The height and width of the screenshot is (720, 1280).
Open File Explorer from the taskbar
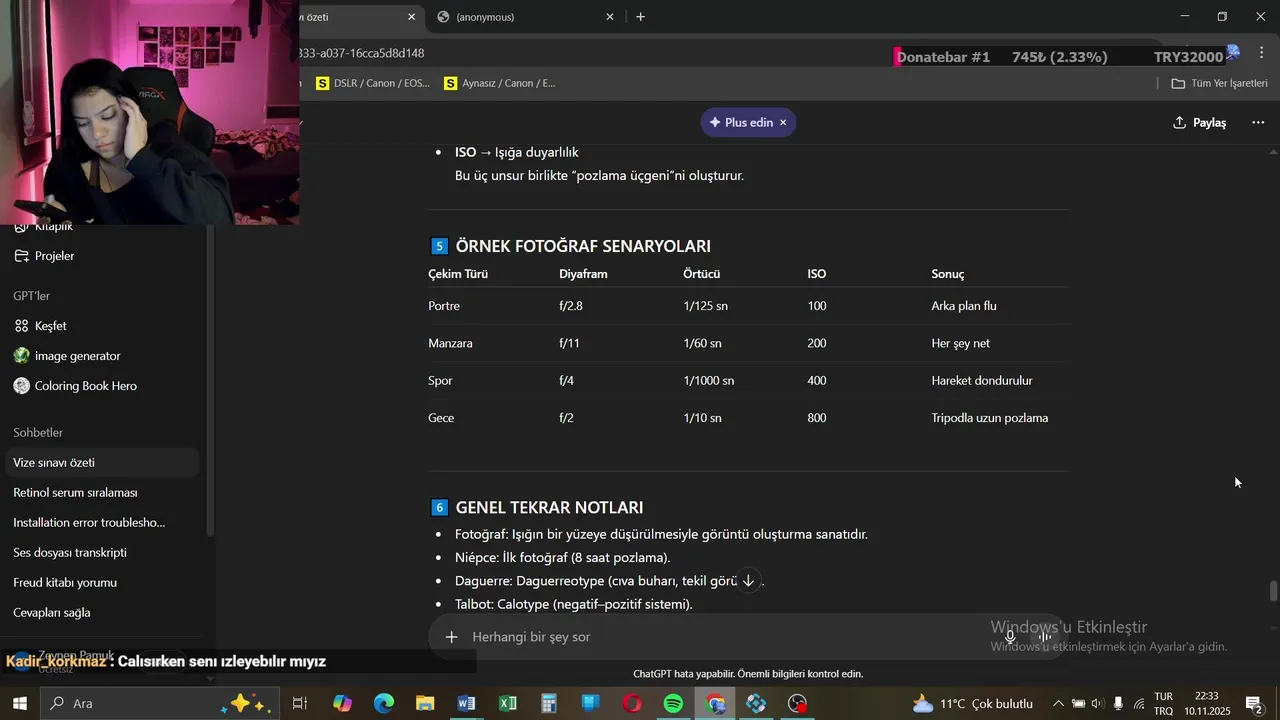click(425, 703)
